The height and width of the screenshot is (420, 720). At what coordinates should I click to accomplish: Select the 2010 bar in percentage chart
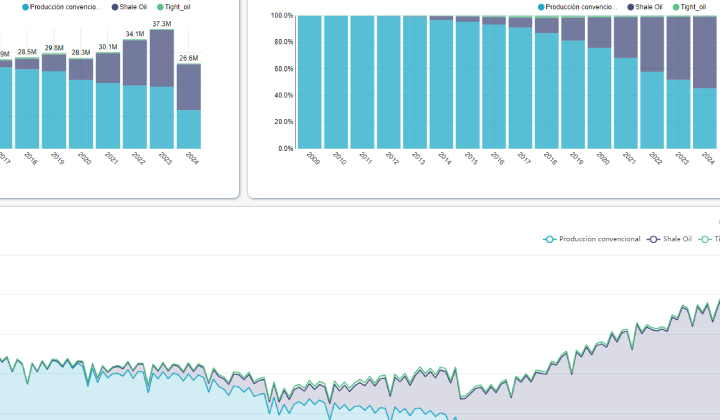336,82
